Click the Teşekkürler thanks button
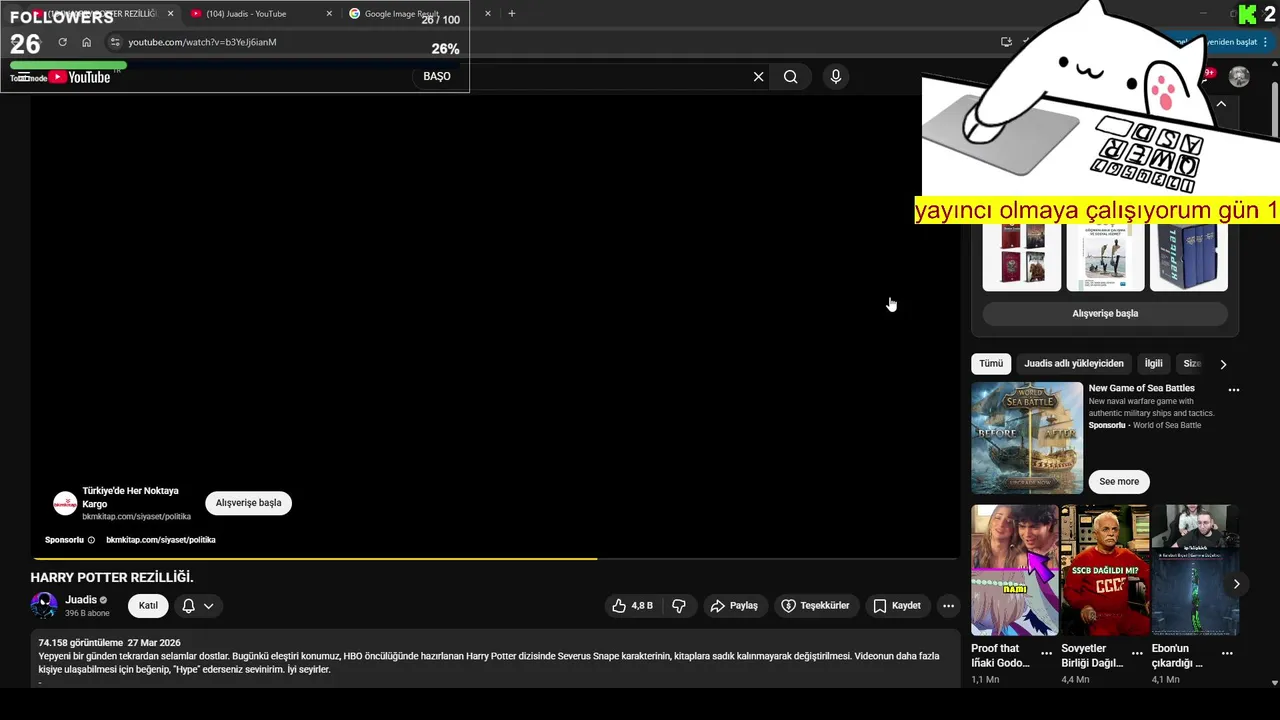Screen dimensions: 1280x720 point(815,605)
